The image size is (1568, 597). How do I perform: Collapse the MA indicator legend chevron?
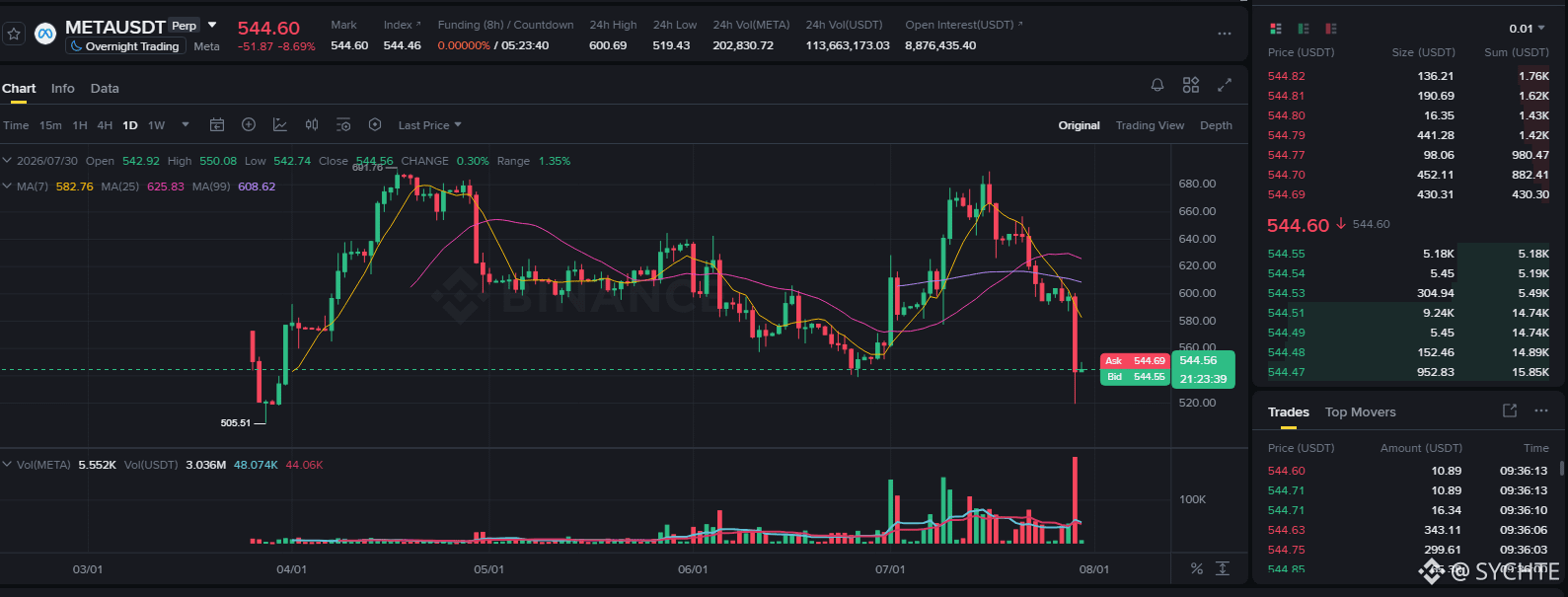[x=7, y=186]
